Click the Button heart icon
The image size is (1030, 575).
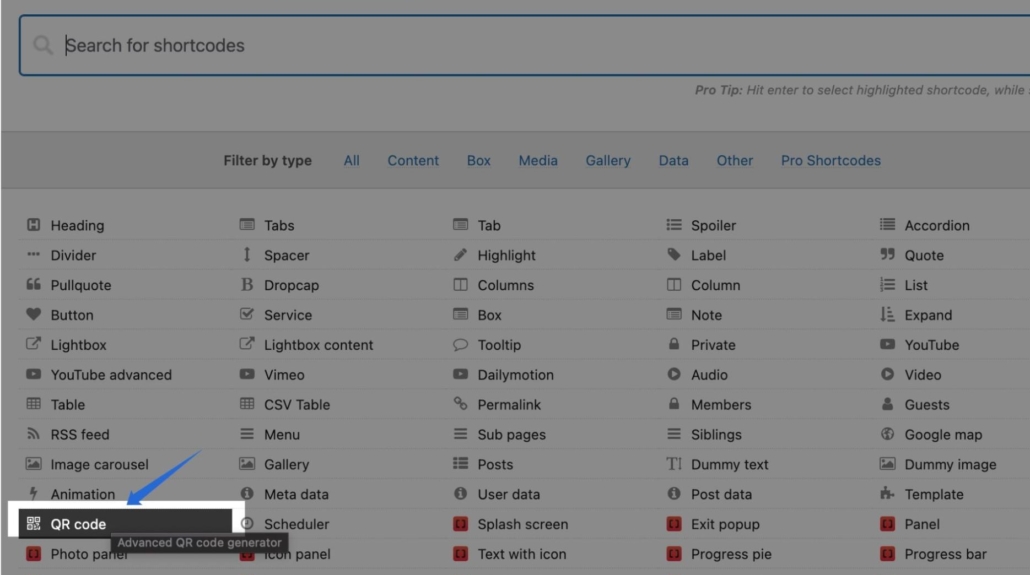(34, 314)
